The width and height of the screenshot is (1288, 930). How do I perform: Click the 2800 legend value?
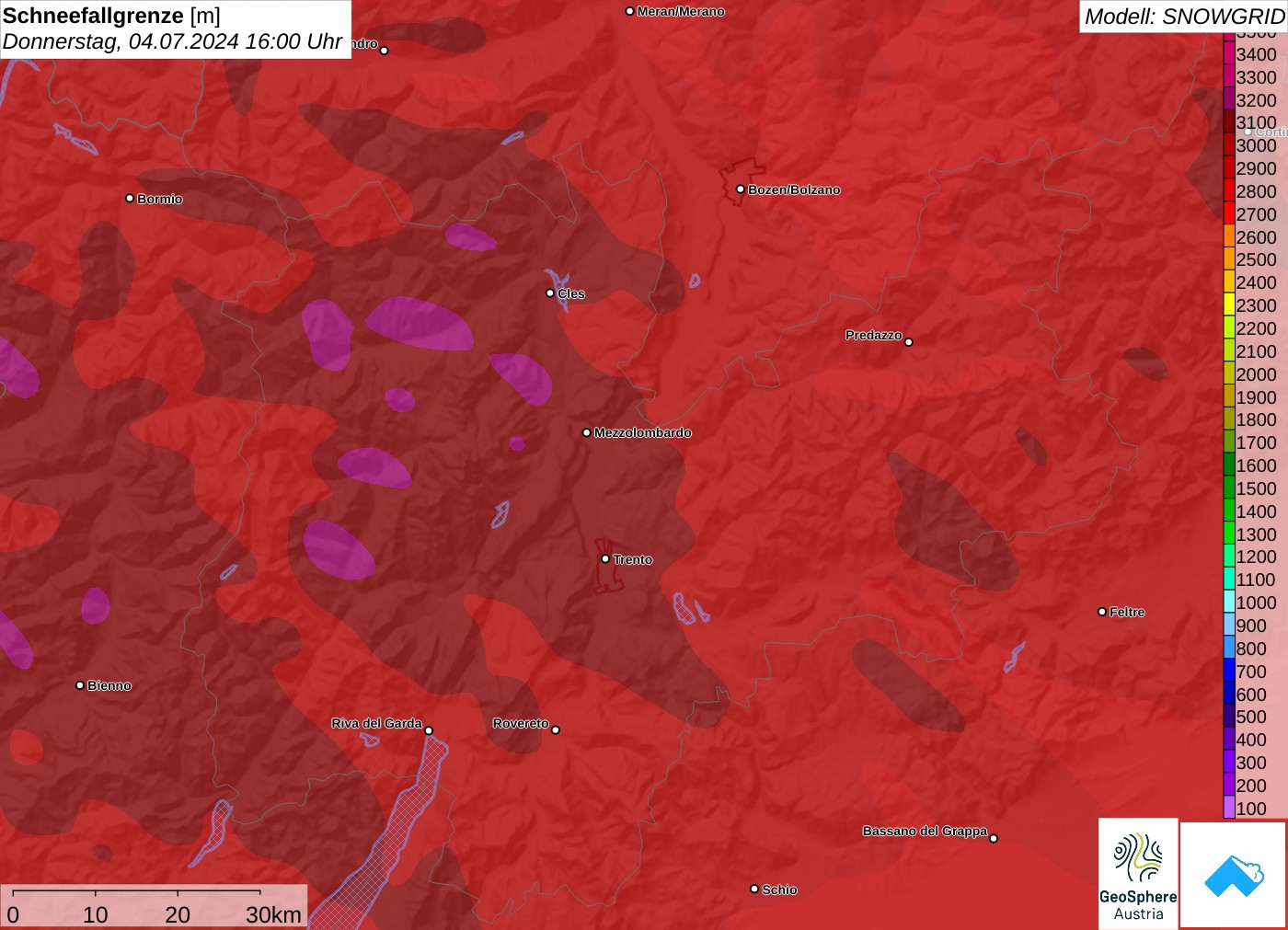[1257, 191]
